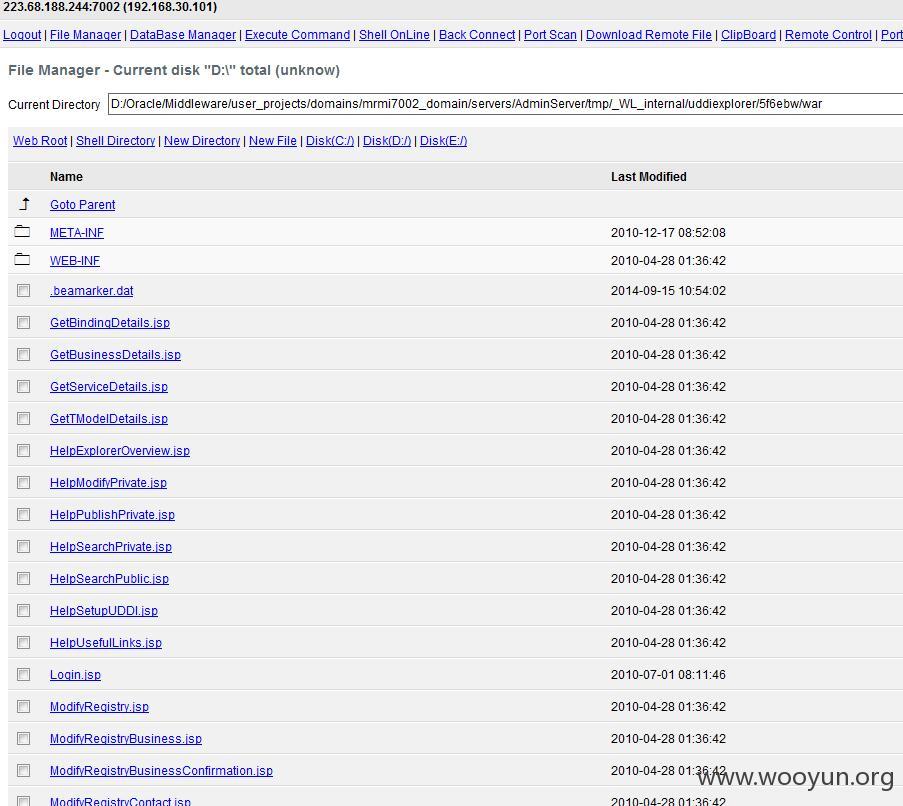This screenshot has width=903, height=806.
Task: Mark the HelpExplorerOverview.jsp checkbox
Action: point(24,450)
